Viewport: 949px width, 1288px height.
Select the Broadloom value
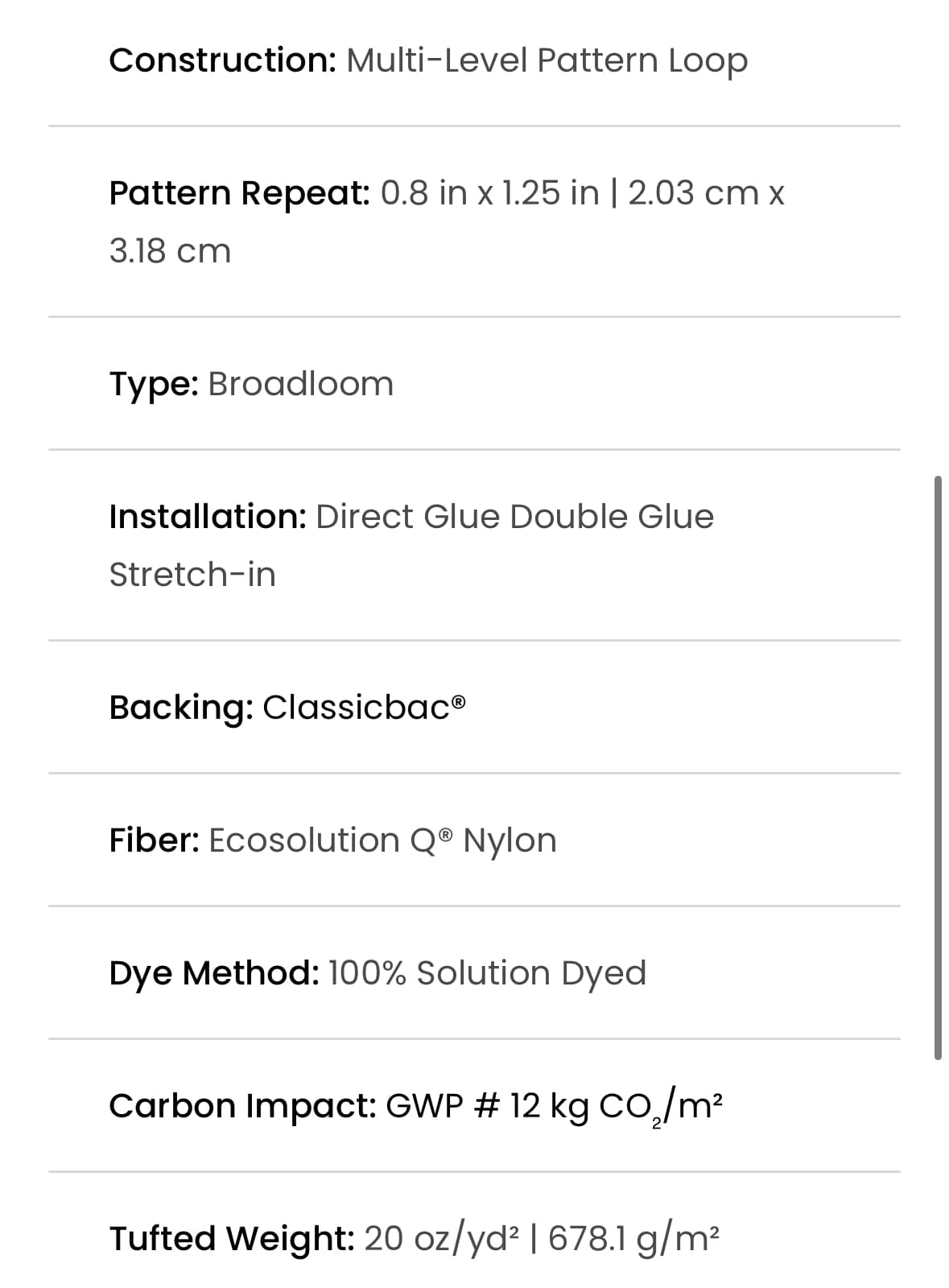(x=301, y=384)
